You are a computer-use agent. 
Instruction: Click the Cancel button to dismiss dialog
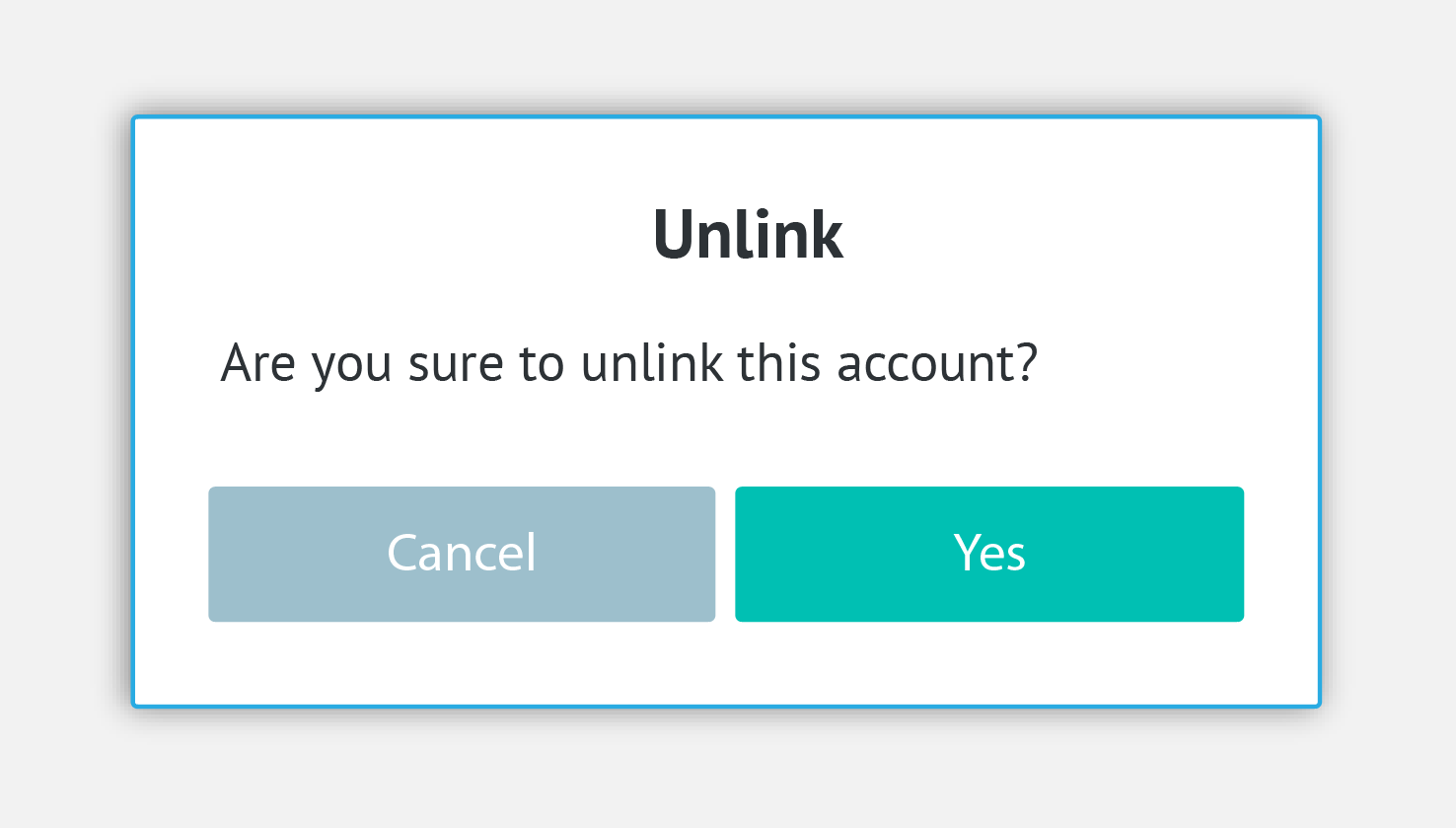[x=461, y=554]
